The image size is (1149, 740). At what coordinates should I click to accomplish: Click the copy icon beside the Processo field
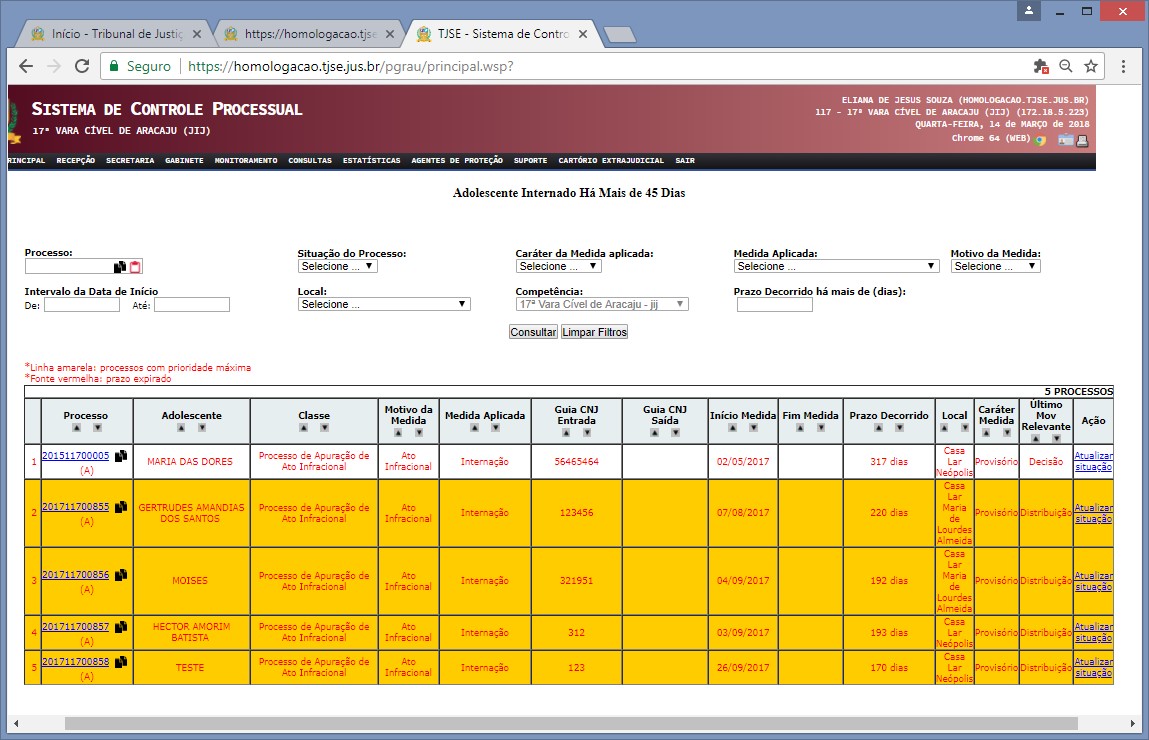120,267
